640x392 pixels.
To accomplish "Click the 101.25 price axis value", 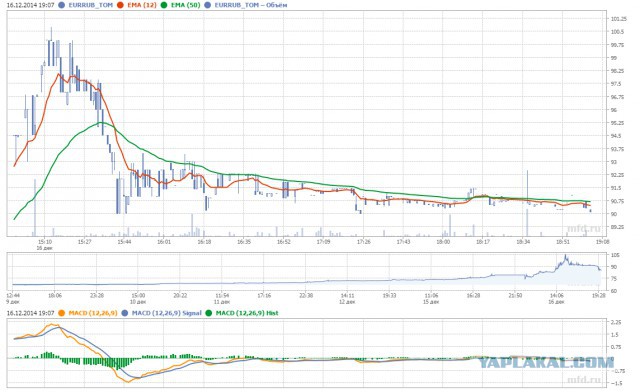I will 619,19.
